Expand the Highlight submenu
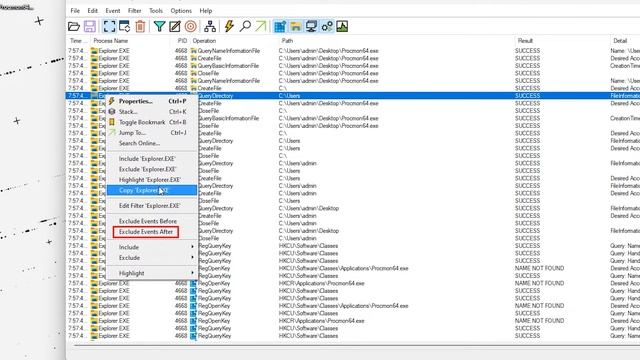Screen dimensions: 640x360 pos(152,273)
